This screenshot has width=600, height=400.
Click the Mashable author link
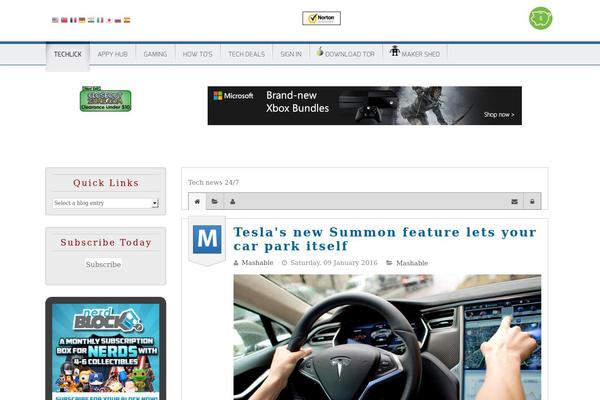257,263
